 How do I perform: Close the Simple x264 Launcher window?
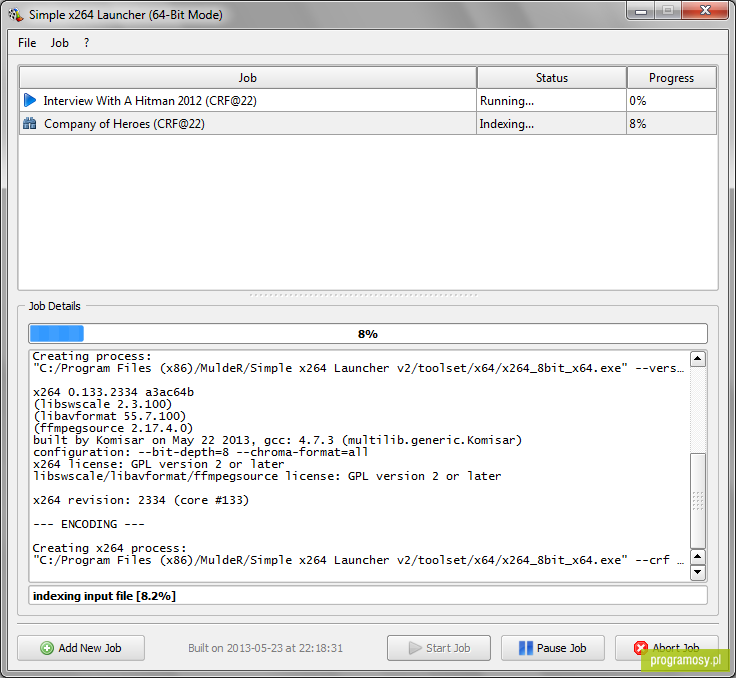point(705,11)
